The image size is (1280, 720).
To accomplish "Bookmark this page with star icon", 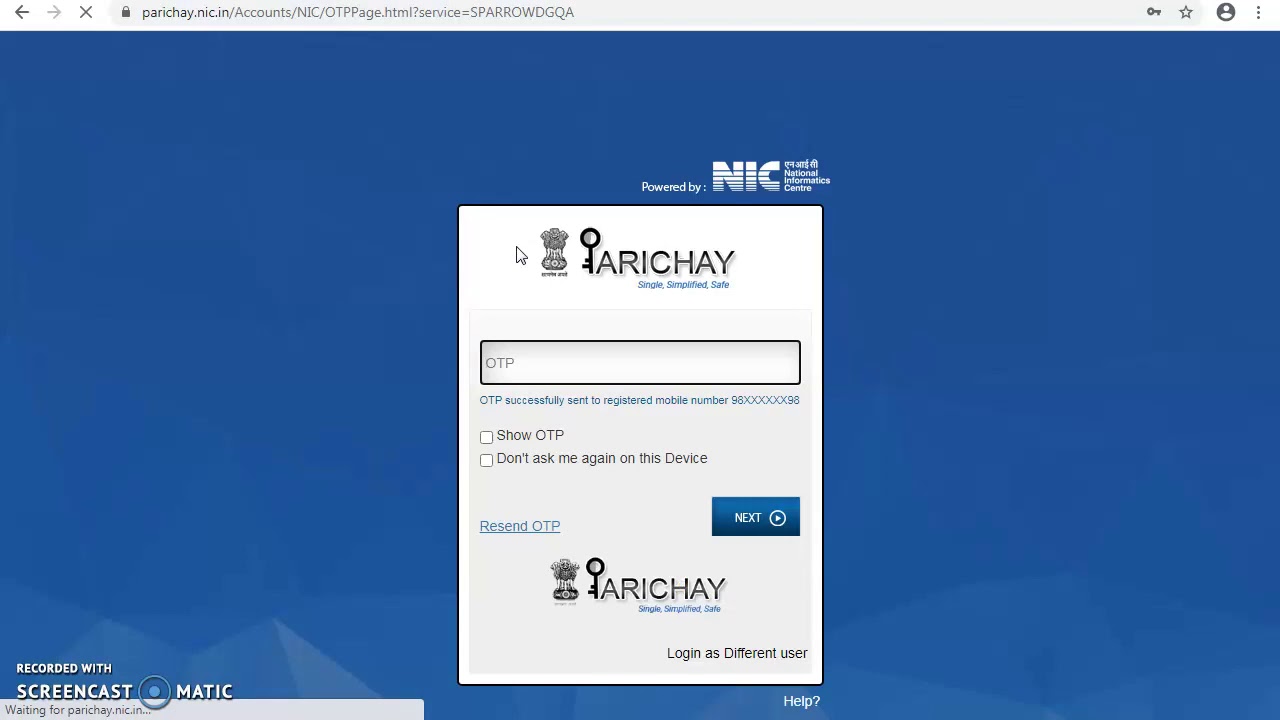I will tap(1186, 12).
